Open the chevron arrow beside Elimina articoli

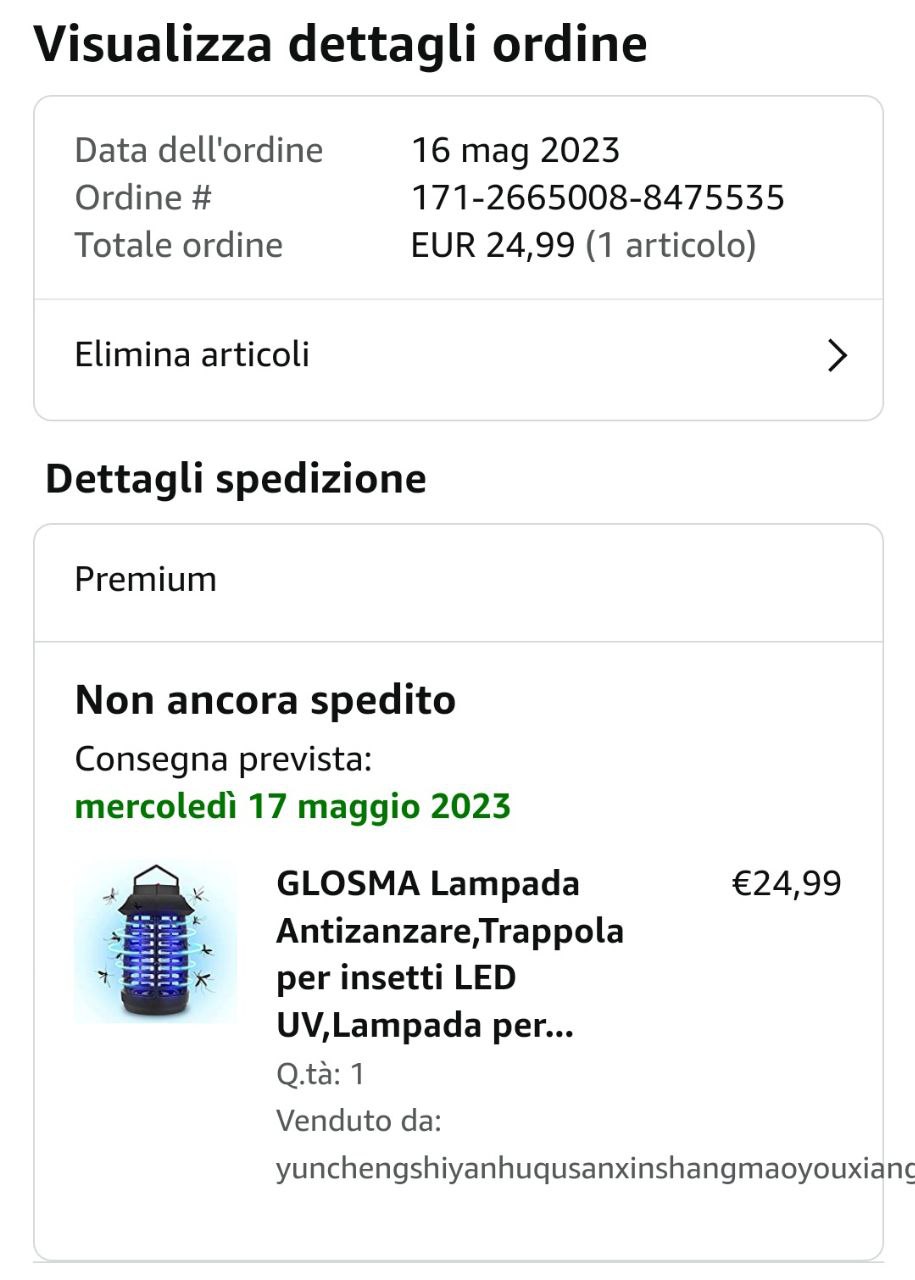837,355
